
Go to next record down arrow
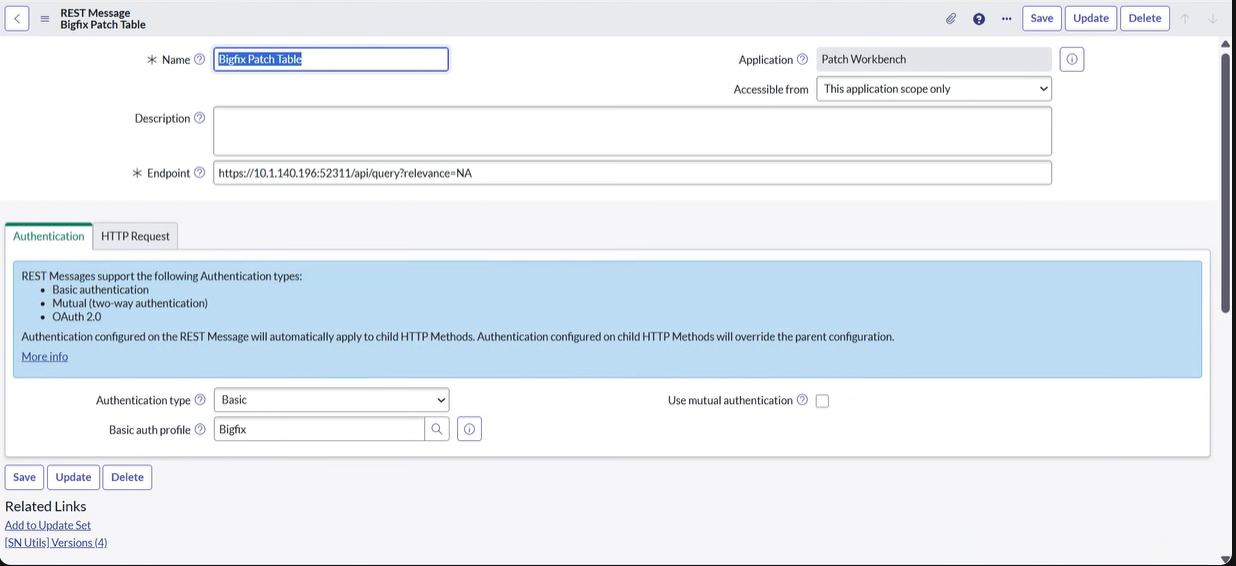click(1212, 19)
